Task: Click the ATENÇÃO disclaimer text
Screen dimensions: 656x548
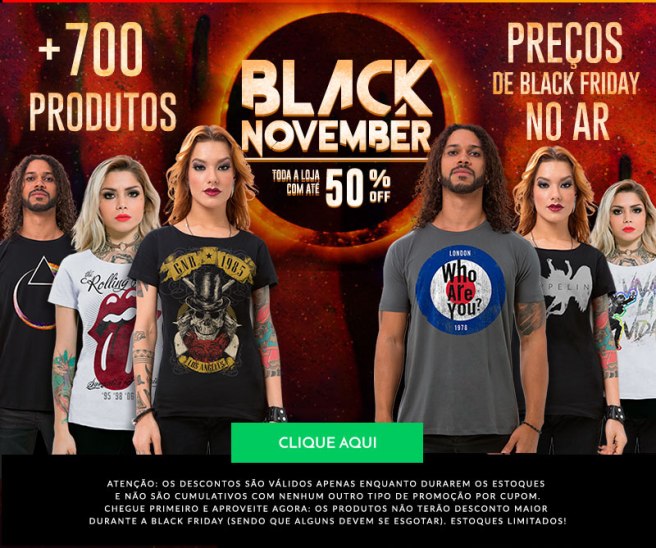Action: coord(326,502)
